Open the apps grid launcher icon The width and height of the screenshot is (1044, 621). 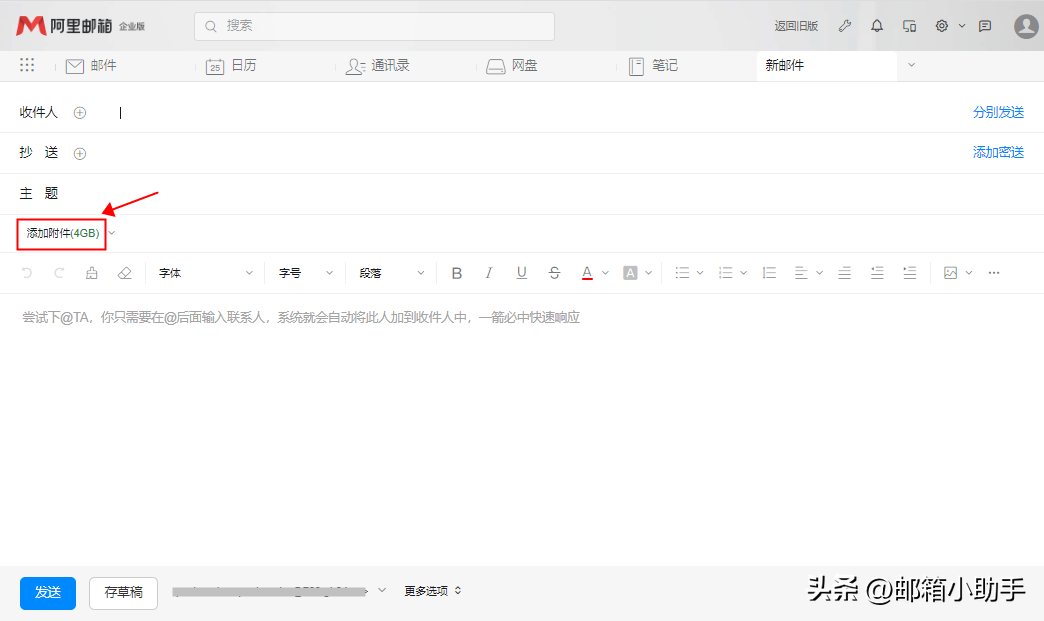coord(27,65)
